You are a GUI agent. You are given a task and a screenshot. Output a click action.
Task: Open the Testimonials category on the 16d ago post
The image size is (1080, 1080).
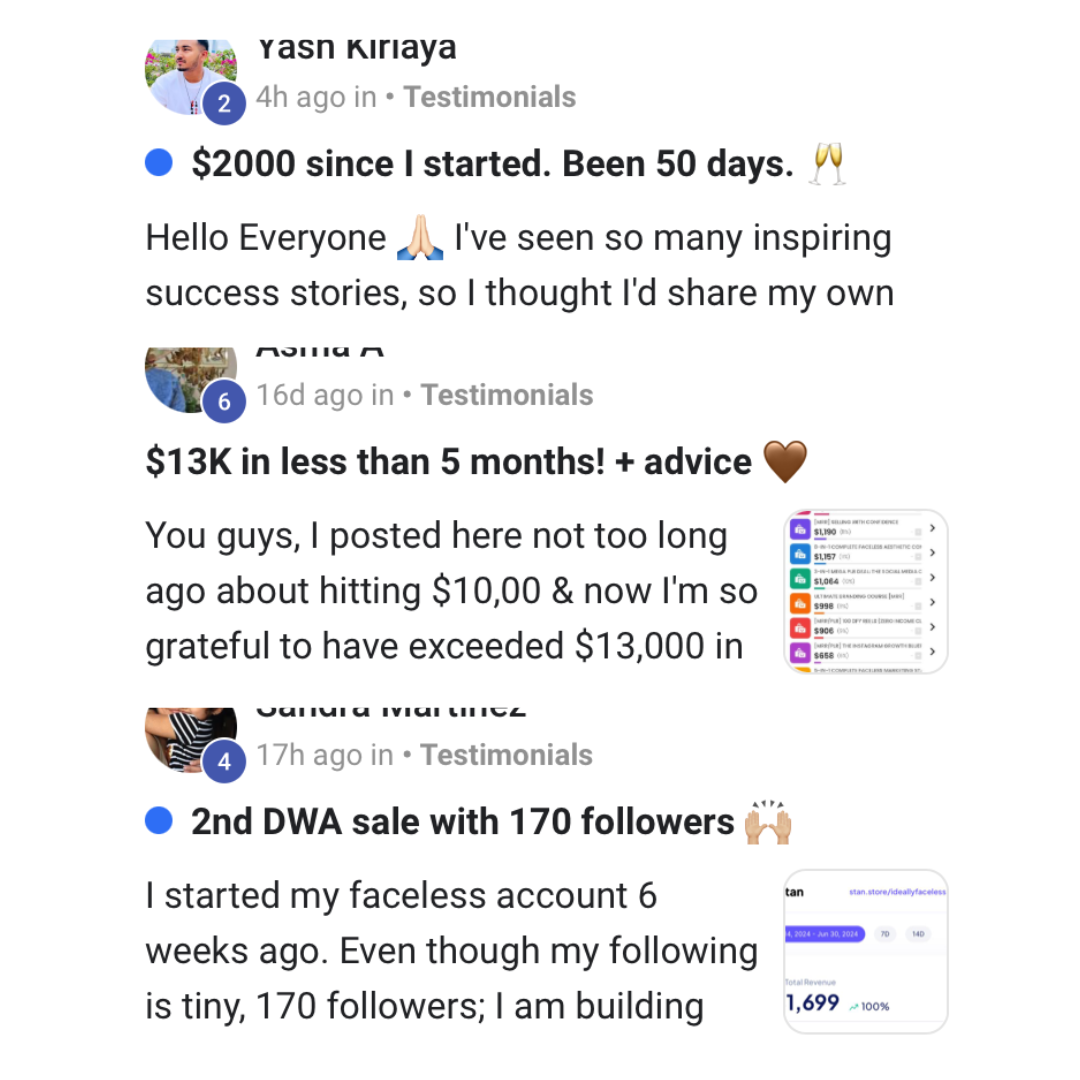(x=507, y=395)
